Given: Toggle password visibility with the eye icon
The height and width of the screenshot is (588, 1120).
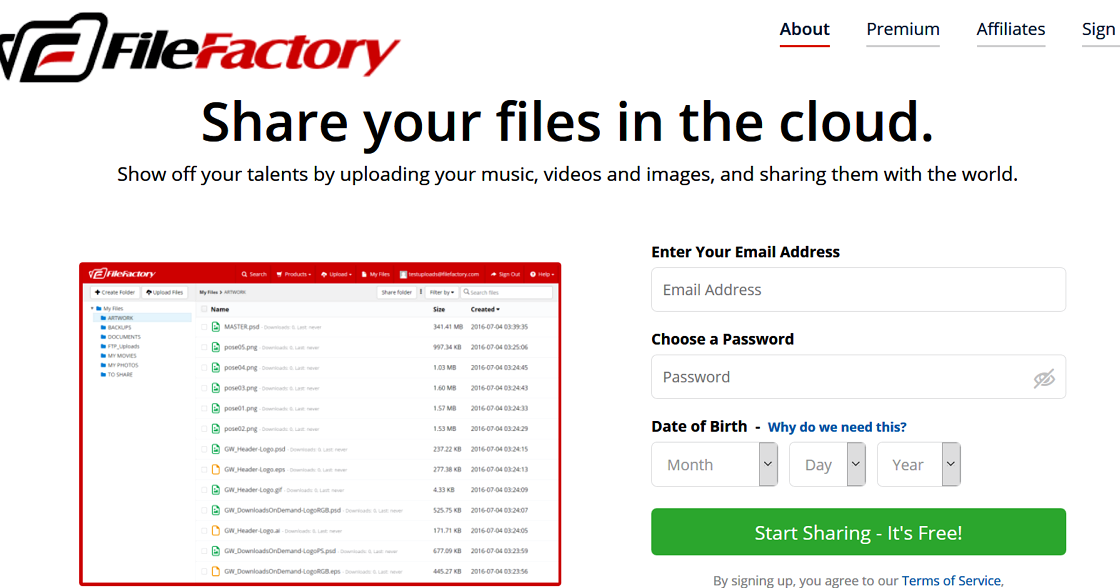Looking at the screenshot, I should click(1045, 377).
